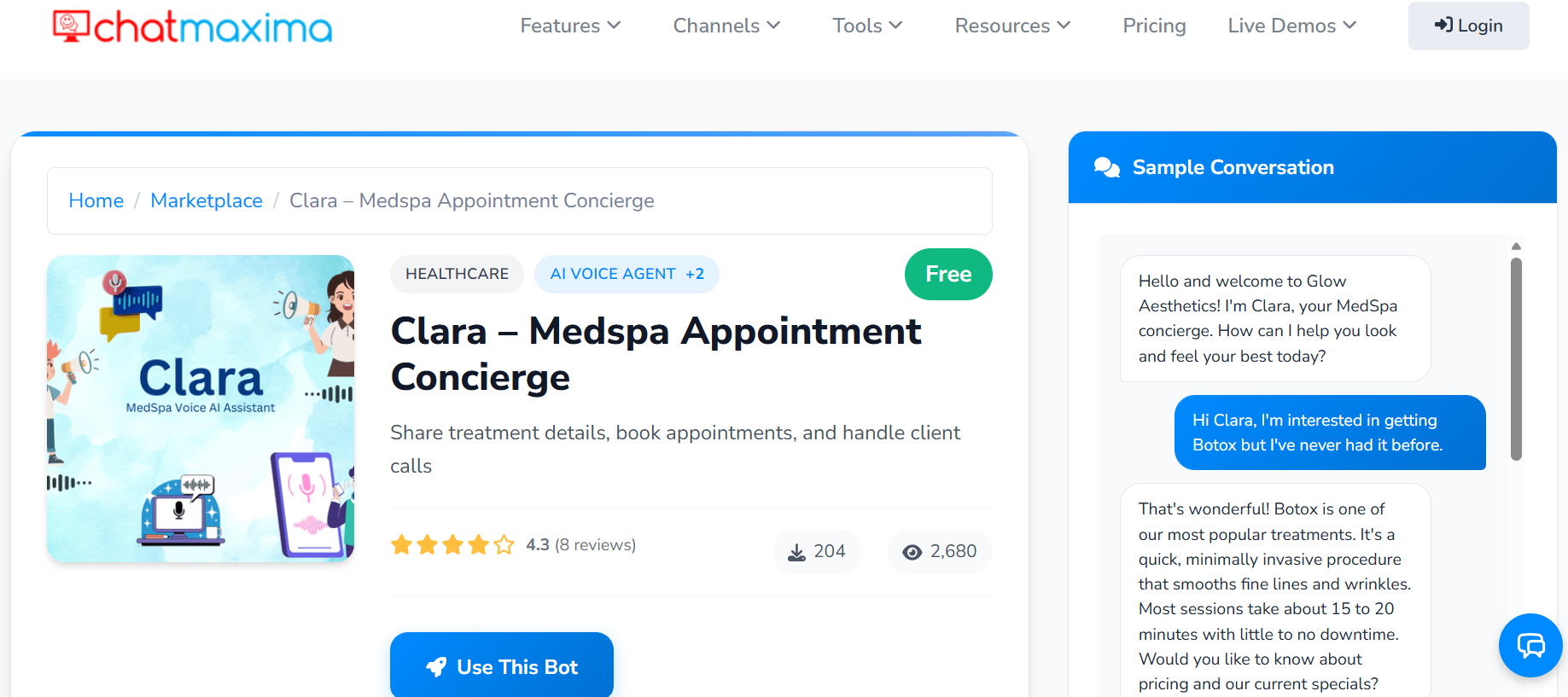The image size is (1568, 697).
Task: Click the first gold rating star
Action: pos(402,544)
